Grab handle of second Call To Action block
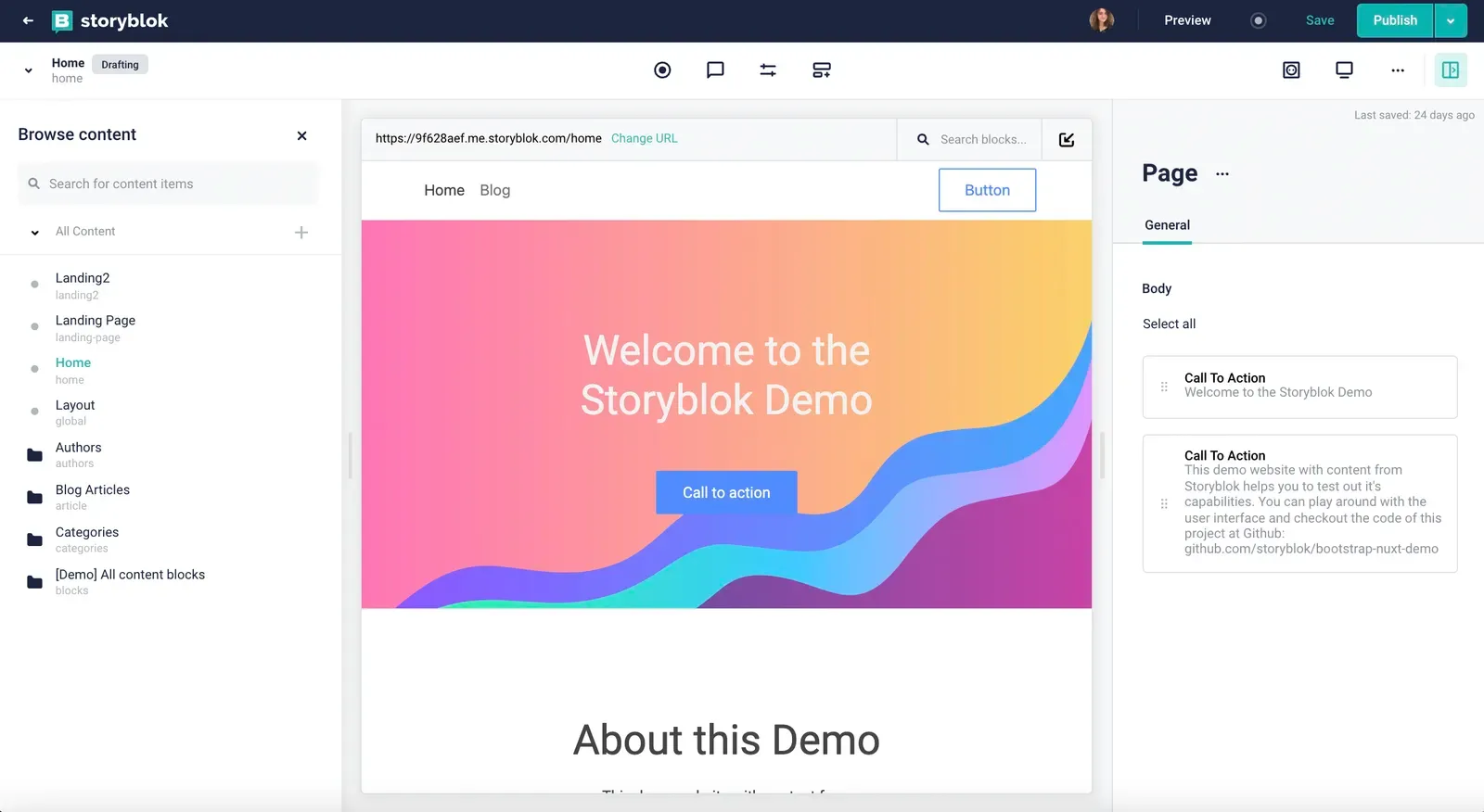1484x812 pixels. click(1164, 504)
